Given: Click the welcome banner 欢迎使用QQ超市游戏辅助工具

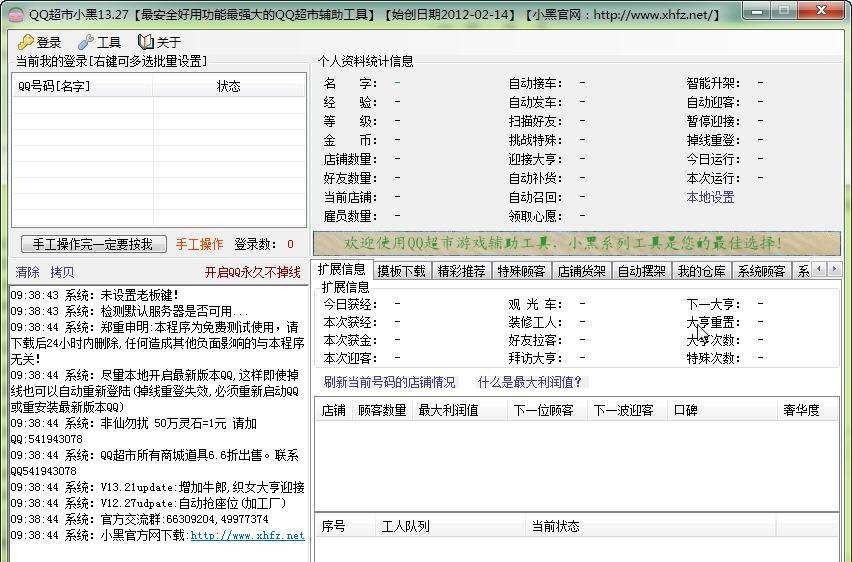Looking at the screenshot, I should [577, 243].
